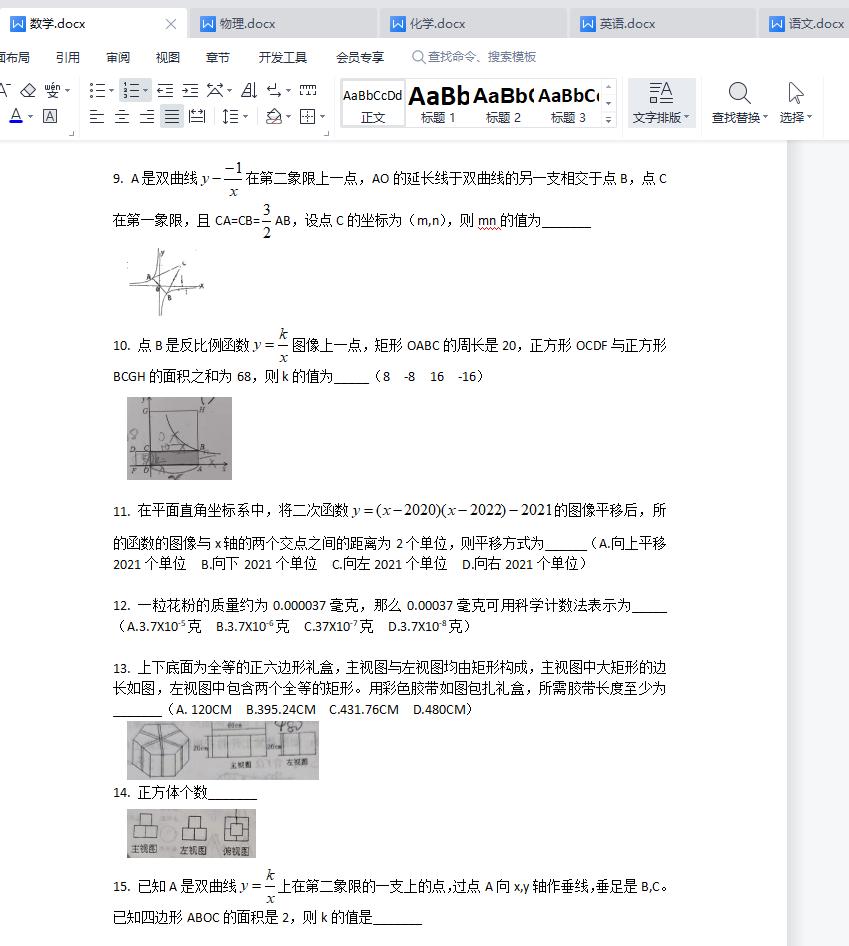Click the 查找替换 magnifier icon

739,95
